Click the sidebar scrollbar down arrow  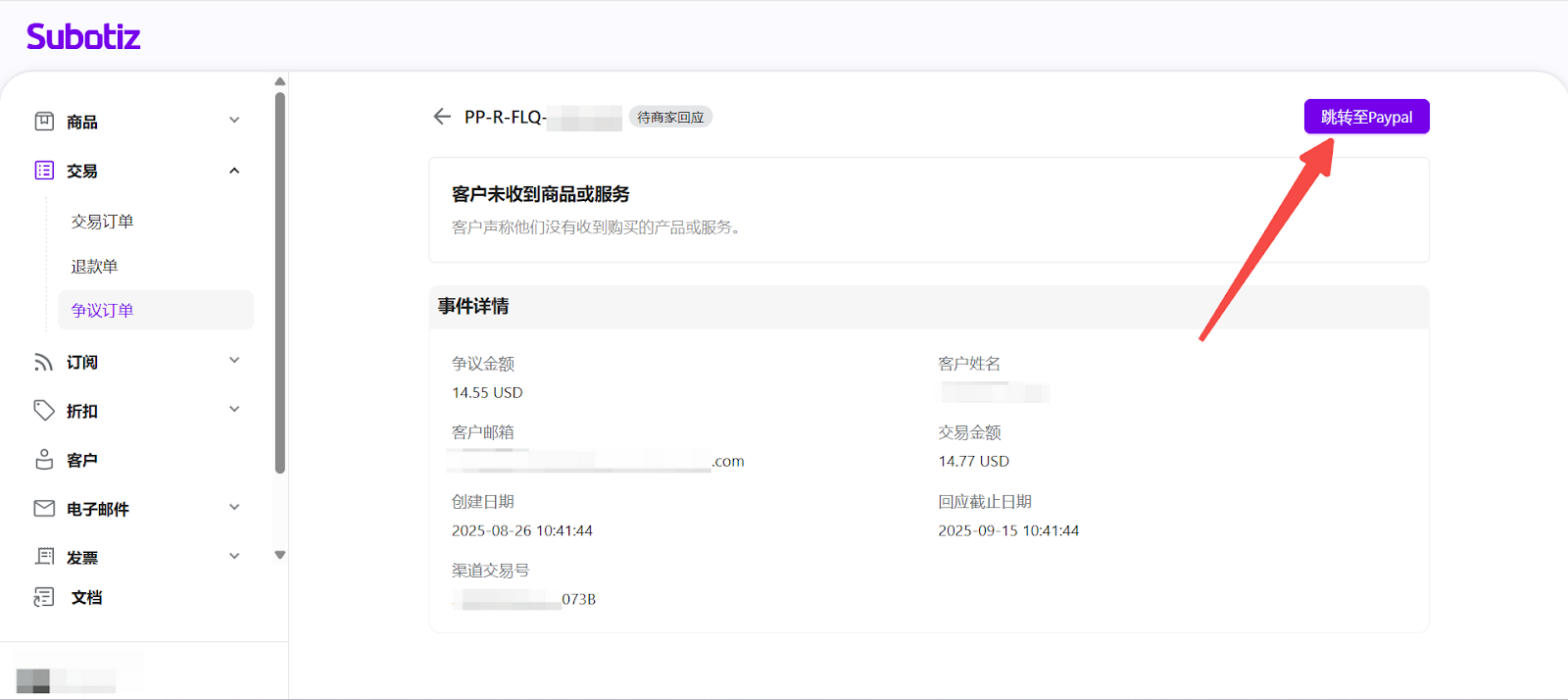click(x=280, y=555)
